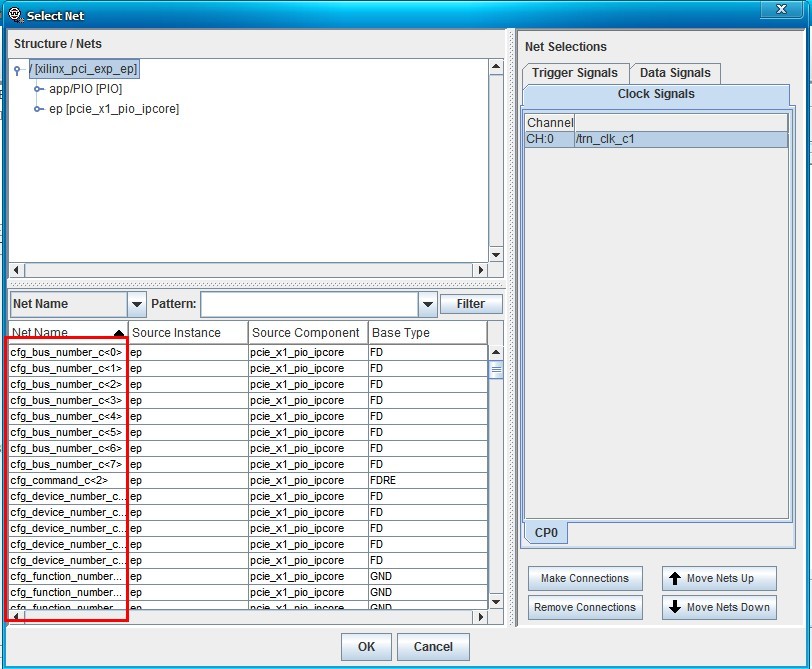Switch to the Data Signals tab
The width and height of the screenshot is (812, 669).
(x=675, y=73)
